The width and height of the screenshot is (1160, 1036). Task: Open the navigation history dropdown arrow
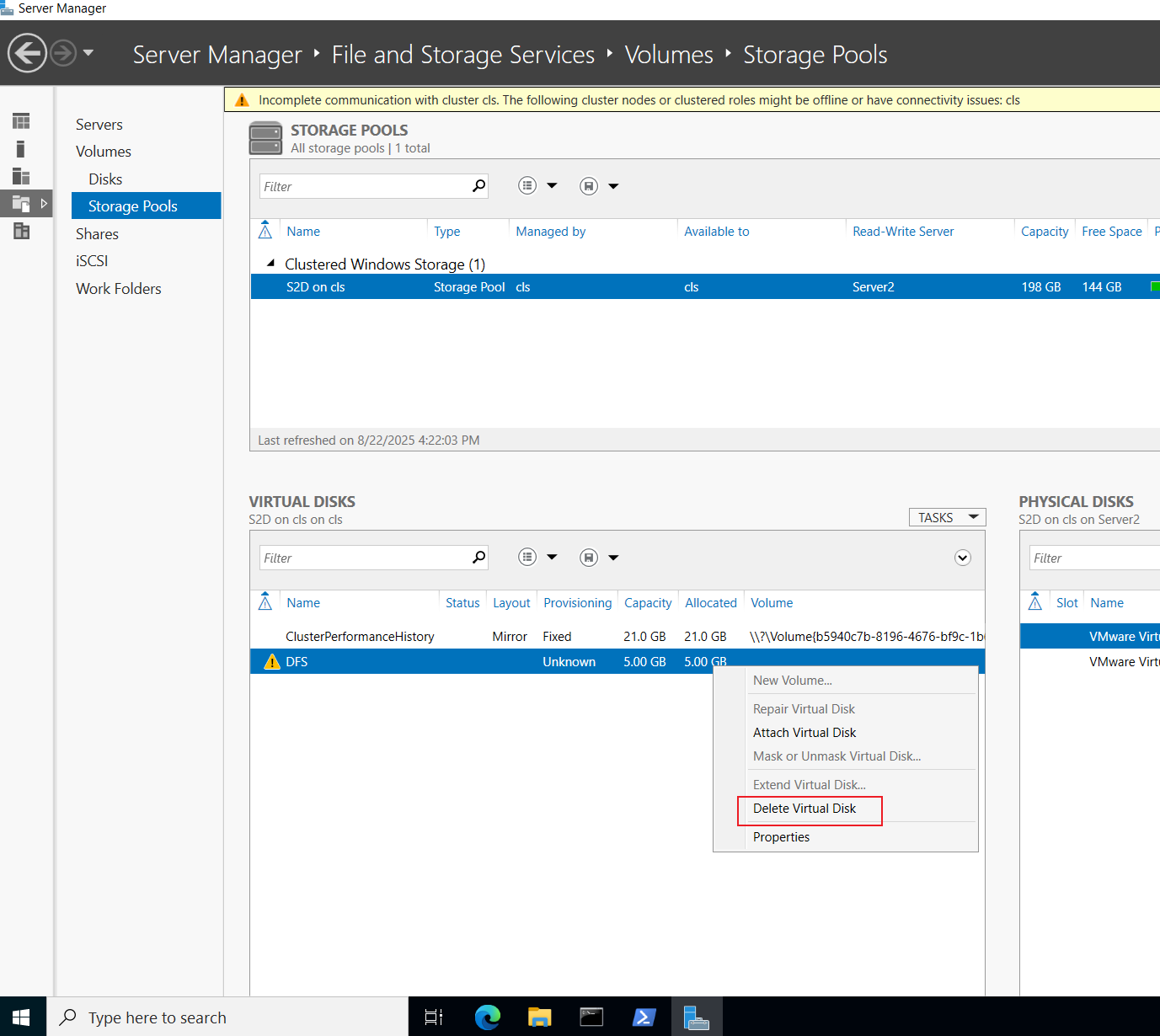(x=88, y=53)
